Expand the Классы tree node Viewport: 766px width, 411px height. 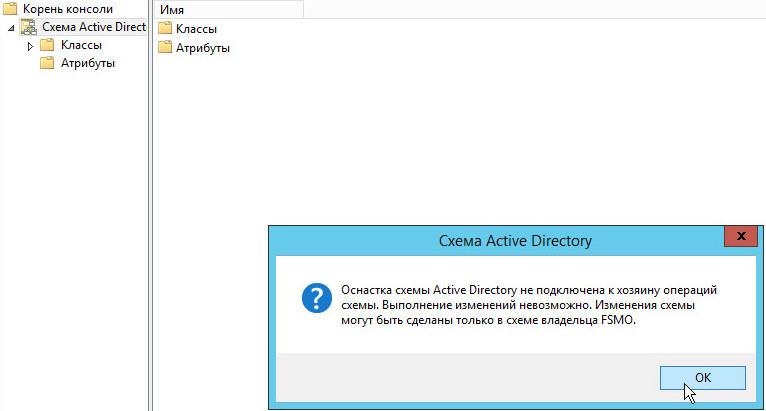(x=30, y=46)
